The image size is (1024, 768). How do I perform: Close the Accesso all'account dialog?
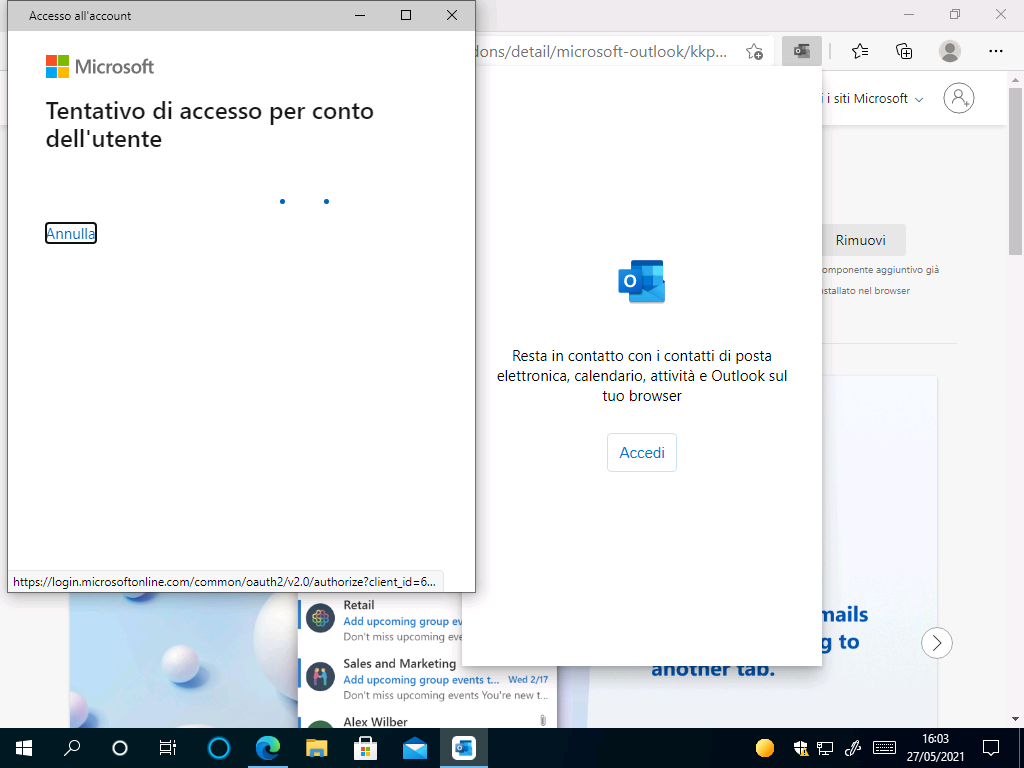tap(451, 15)
